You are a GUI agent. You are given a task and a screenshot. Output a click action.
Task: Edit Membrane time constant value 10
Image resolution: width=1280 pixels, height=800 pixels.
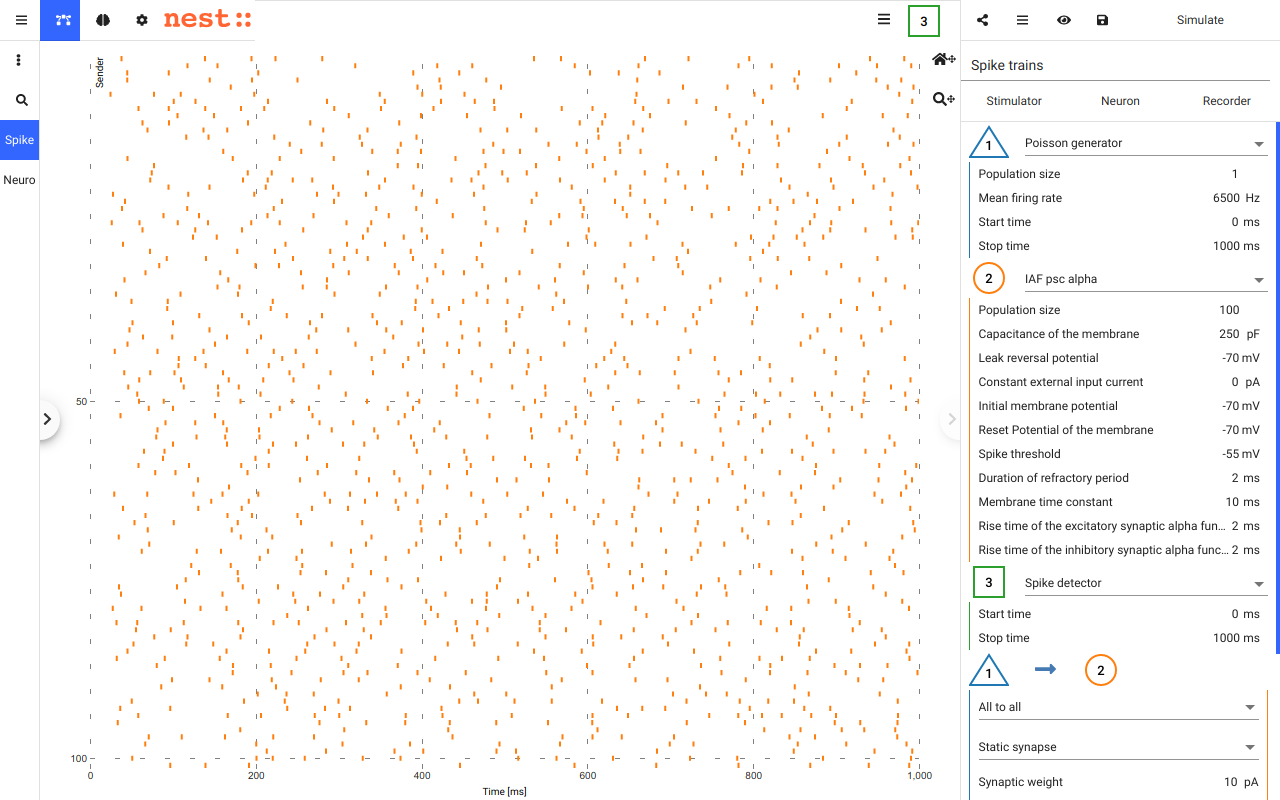click(x=1232, y=502)
